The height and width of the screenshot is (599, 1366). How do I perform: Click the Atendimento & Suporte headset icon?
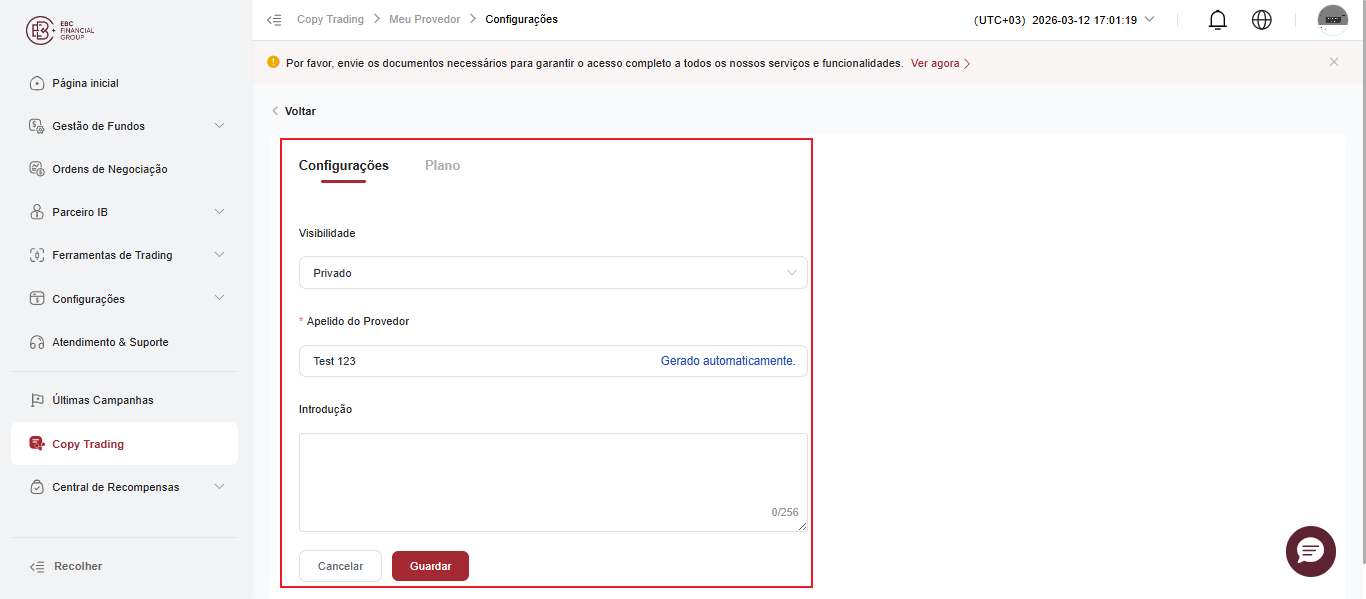[37, 342]
